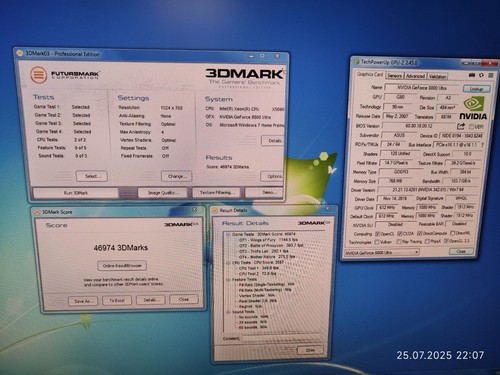Click the Comment input field
This screenshot has height=375, width=500.
pyautogui.click(x=282, y=339)
